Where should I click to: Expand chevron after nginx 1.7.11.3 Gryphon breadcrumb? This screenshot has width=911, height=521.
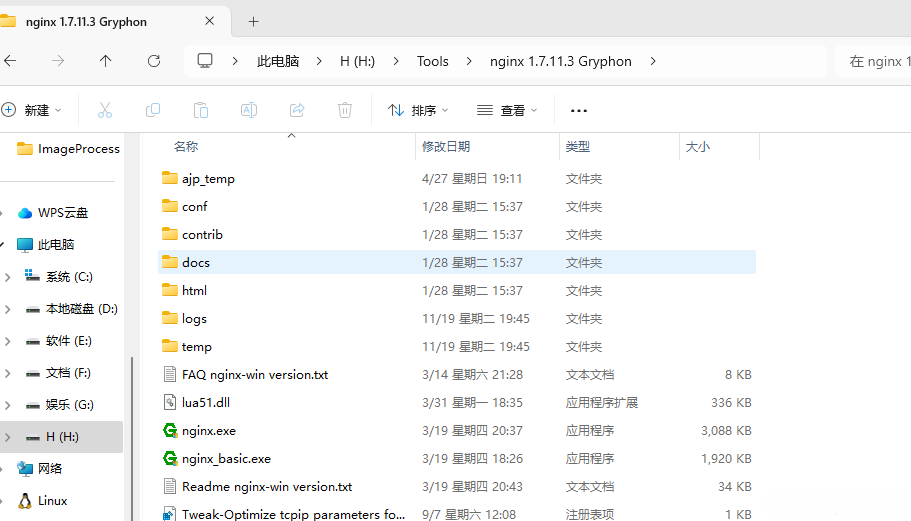click(653, 61)
